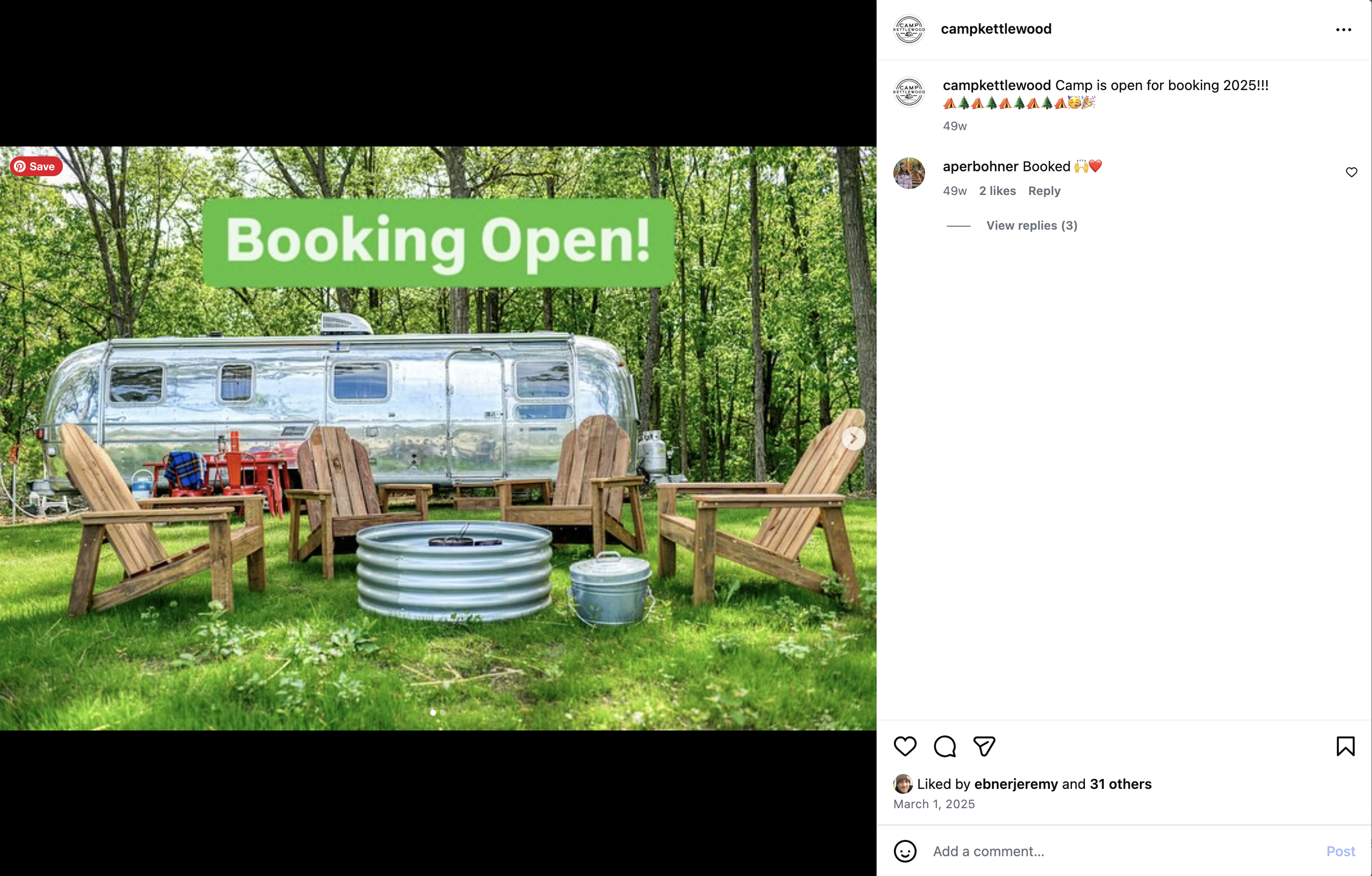Click the header Camp Kettlewood avatar

click(x=909, y=29)
